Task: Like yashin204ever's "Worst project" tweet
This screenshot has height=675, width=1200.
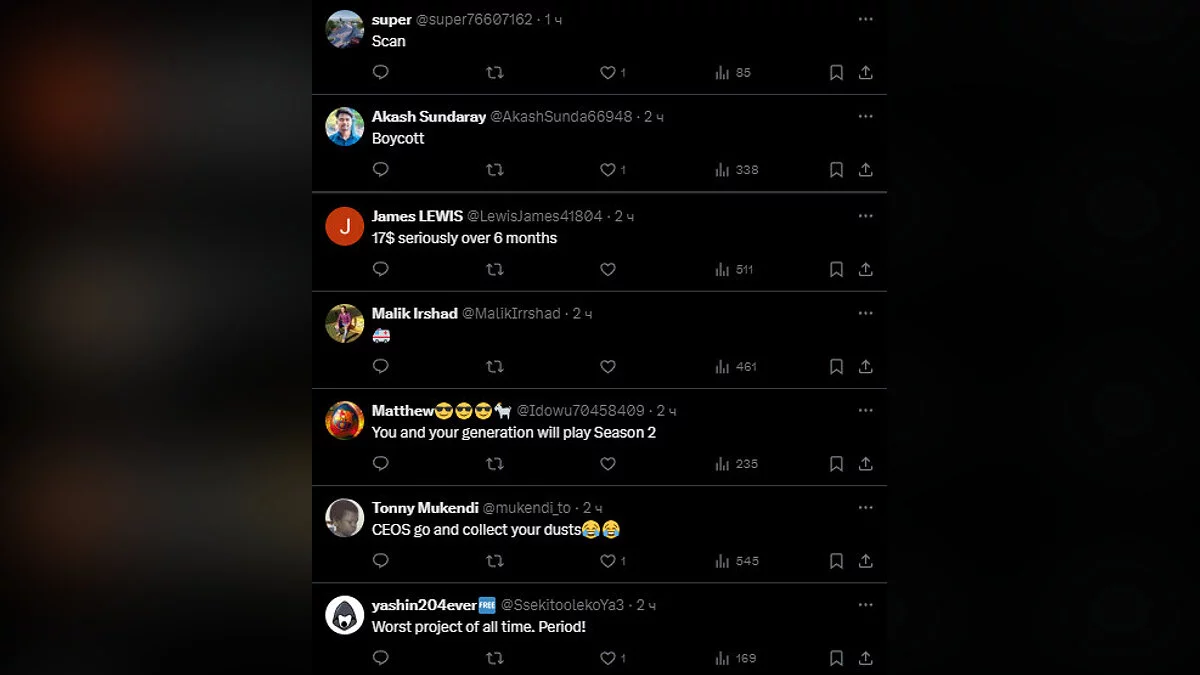Action: (607, 658)
